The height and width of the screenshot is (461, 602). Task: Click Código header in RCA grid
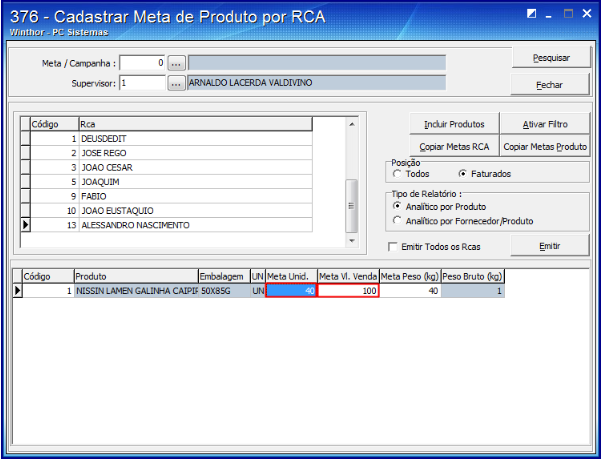55,124
